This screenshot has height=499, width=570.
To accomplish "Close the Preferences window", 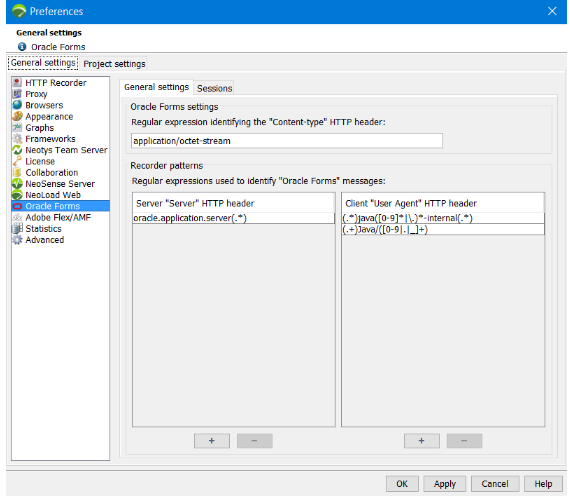I will coord(552,11).
